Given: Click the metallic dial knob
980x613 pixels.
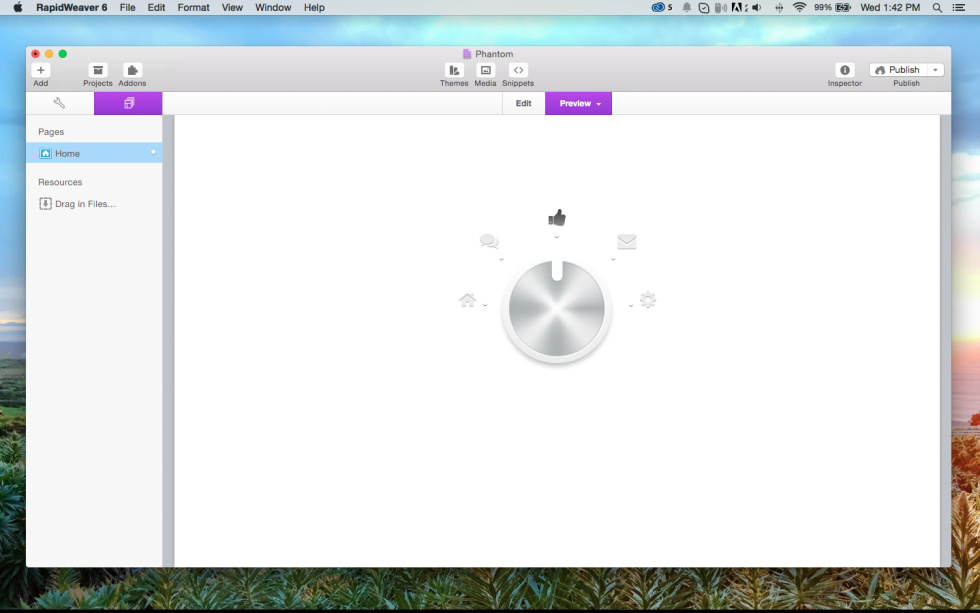Looking at the screenshot, I should coord(557,309).
